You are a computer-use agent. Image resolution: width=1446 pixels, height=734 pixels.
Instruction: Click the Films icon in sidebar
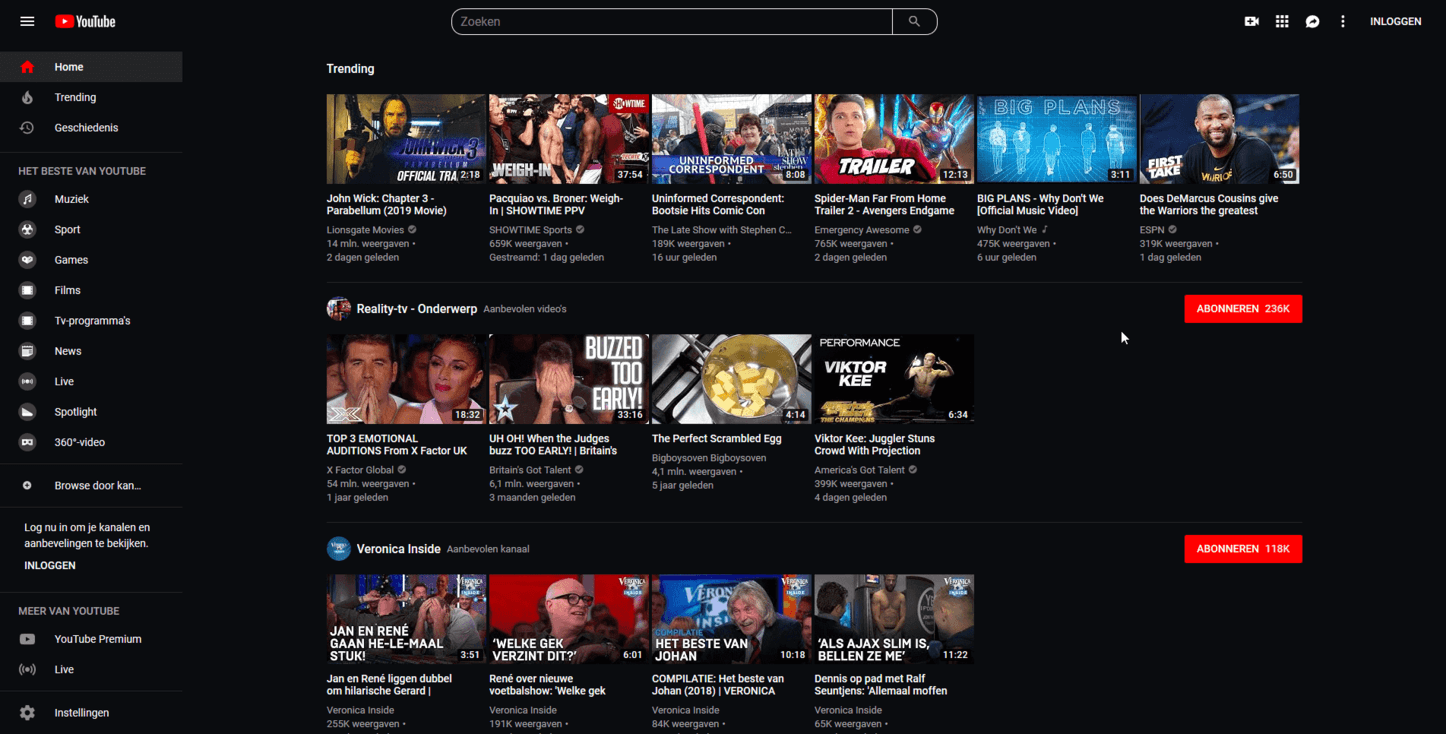(x=28, y=290)
